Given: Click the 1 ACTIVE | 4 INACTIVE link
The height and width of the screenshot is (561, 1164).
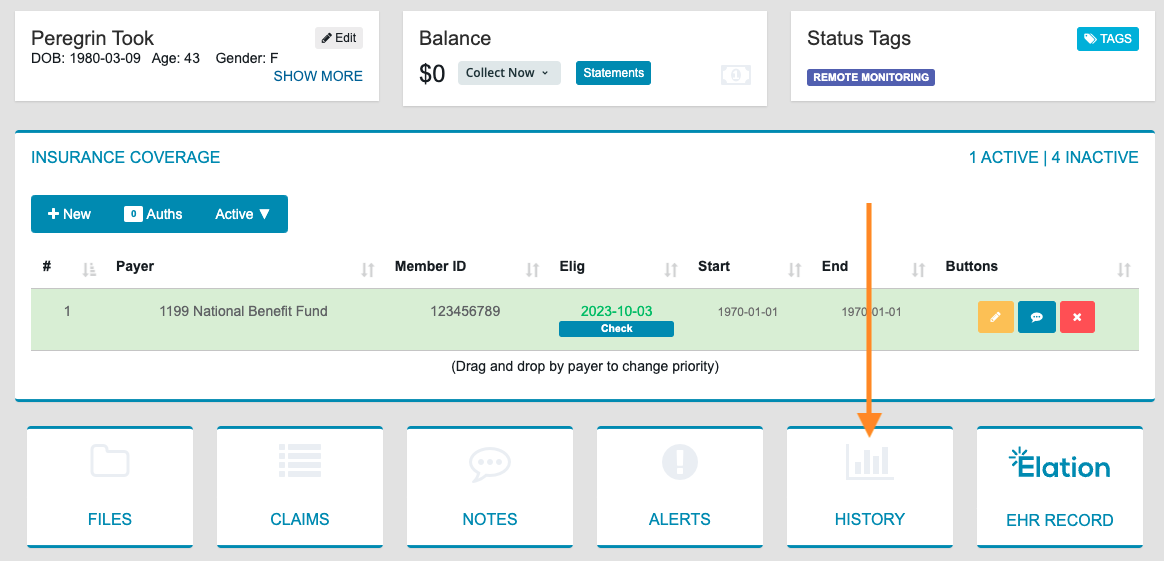Looking at the screenshot, I should click(1053, 157).
